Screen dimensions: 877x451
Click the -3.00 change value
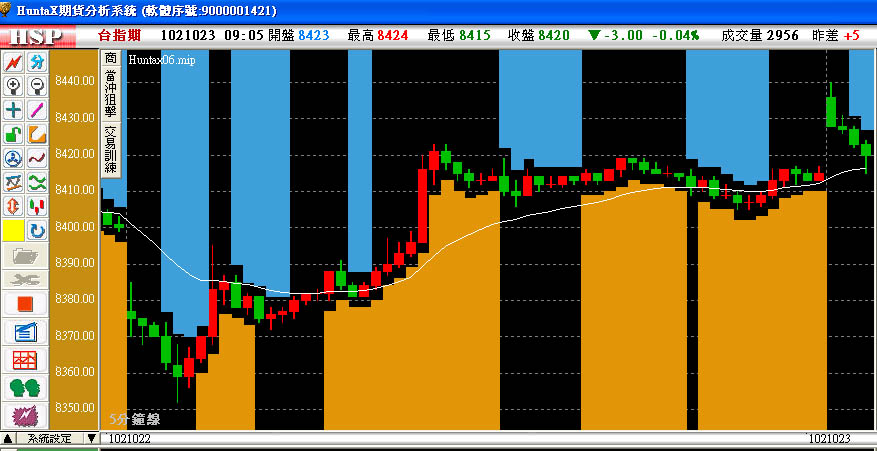623,35
